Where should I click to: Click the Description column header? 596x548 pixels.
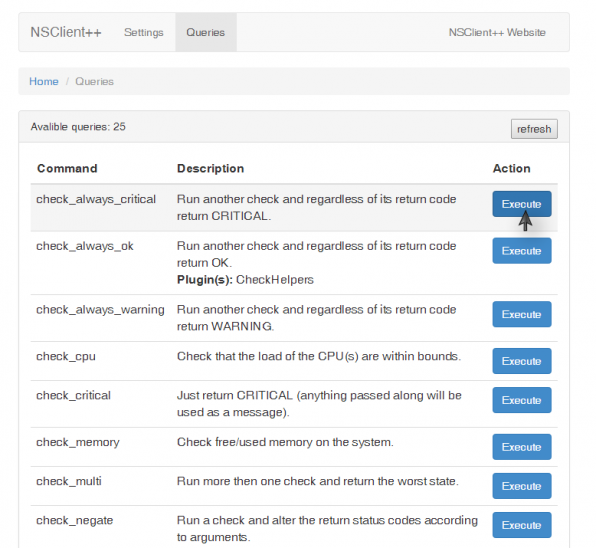(211, 168)
